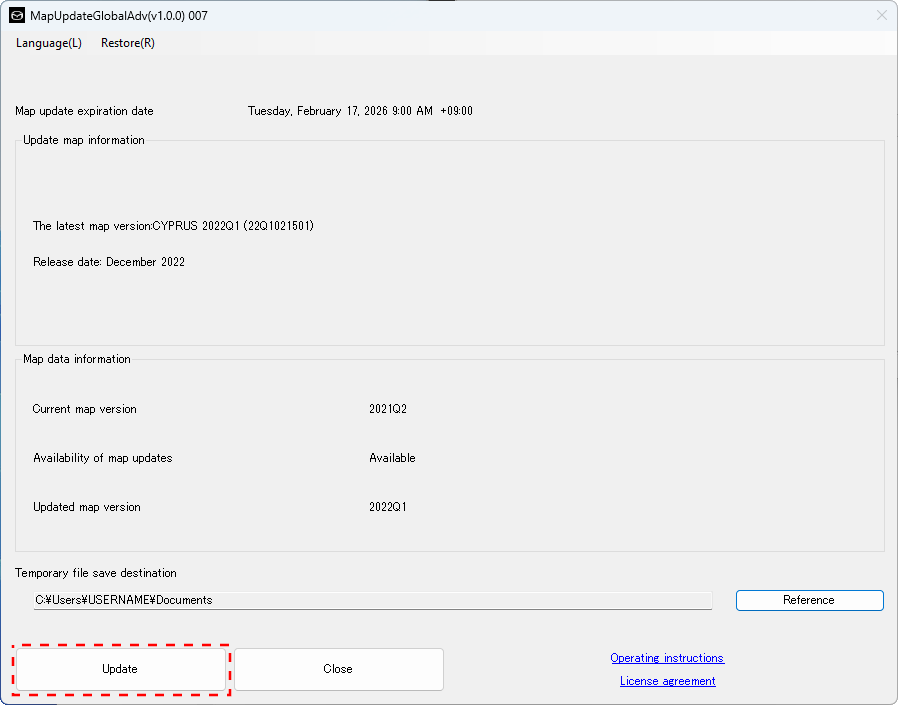Click the Release date December 2022 text
The width and height of the screenshot is (898, 705).
coord(109,262)
